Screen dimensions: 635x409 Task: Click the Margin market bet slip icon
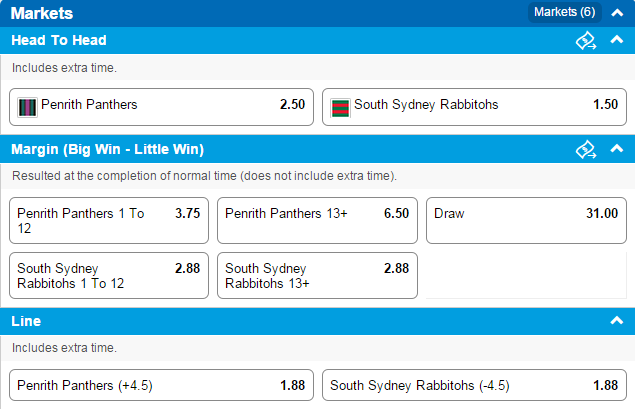click(586, 149)
